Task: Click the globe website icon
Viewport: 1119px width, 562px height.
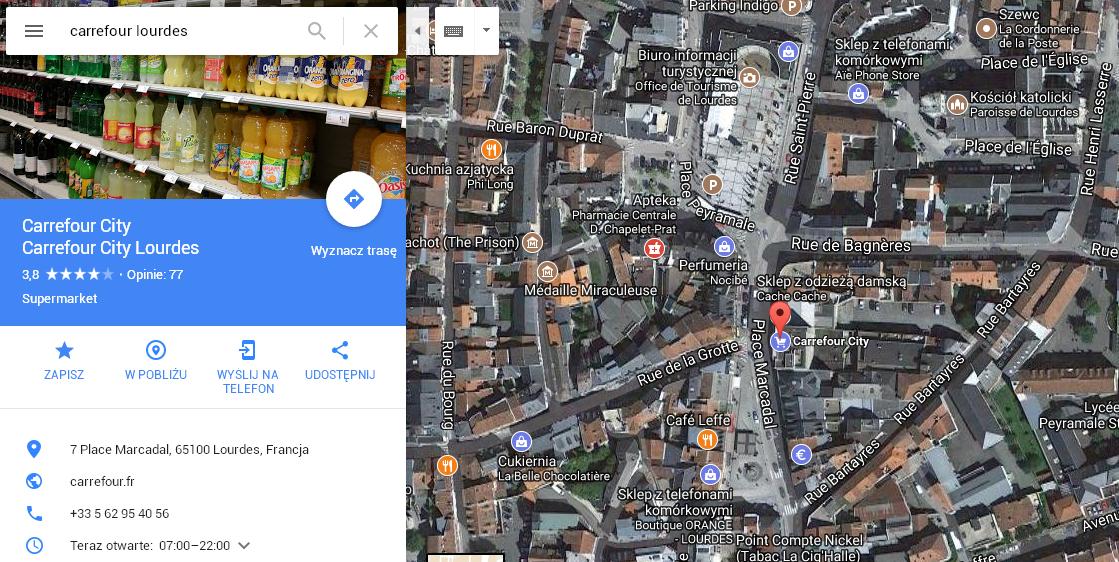Action: click(x=34, y=481)
